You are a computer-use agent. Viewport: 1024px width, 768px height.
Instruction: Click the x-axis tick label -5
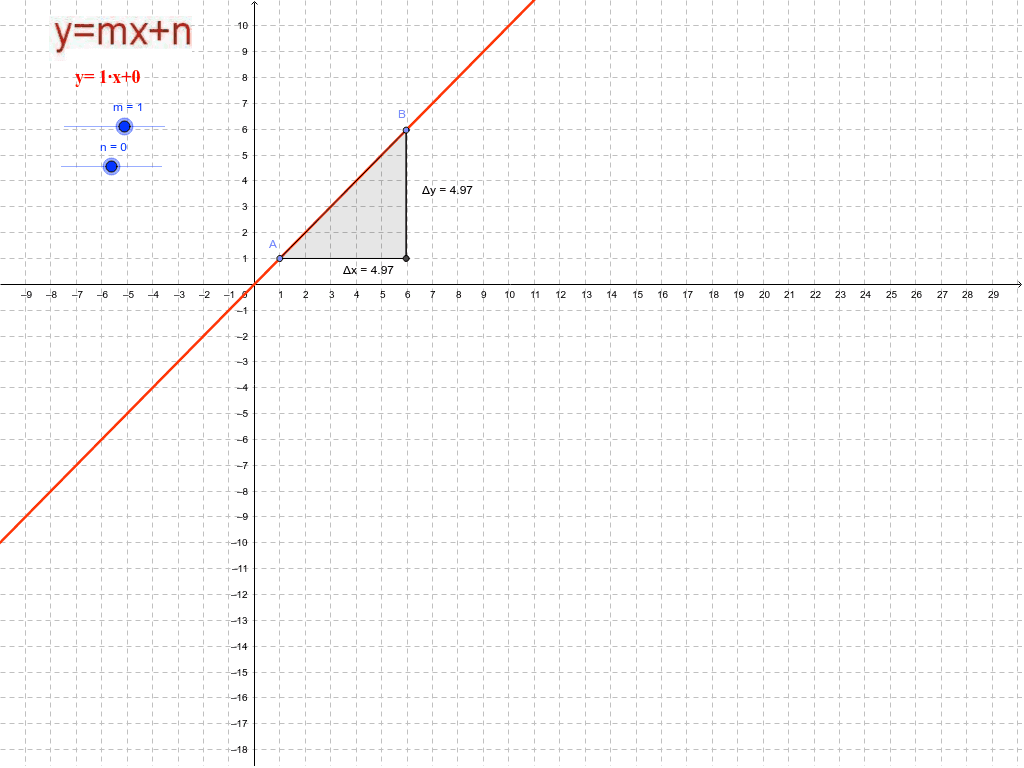[128, 295]
